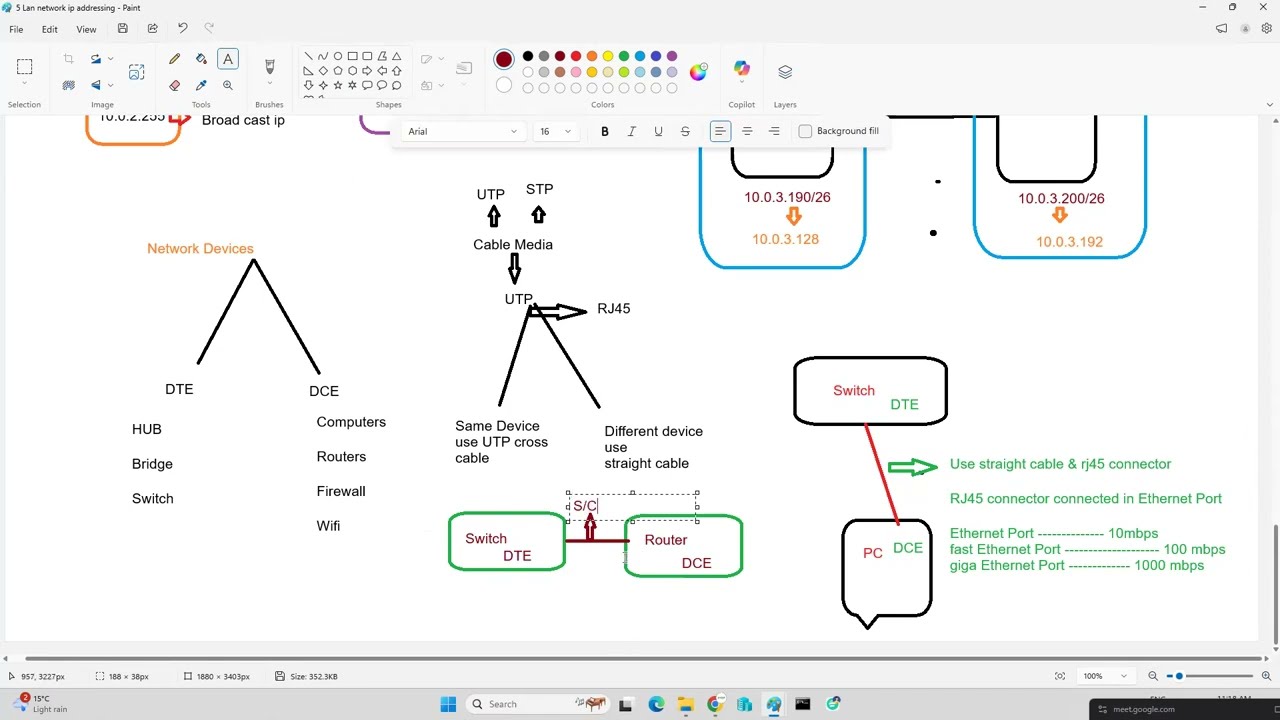
Task: Set text alignment to left
Action: 720,131
